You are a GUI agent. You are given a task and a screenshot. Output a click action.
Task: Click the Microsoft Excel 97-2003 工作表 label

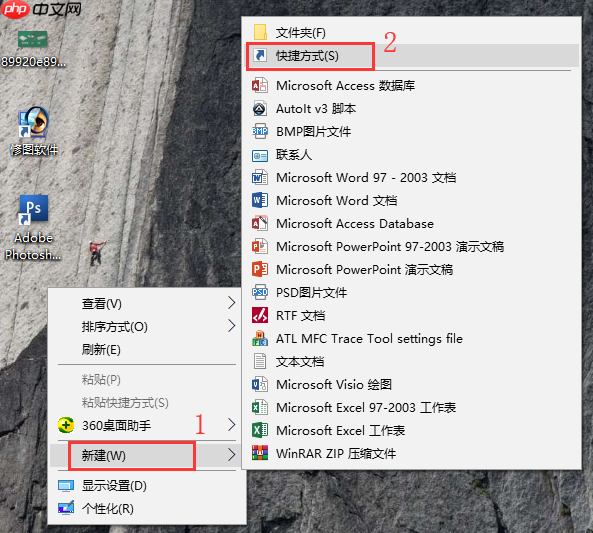366,408
